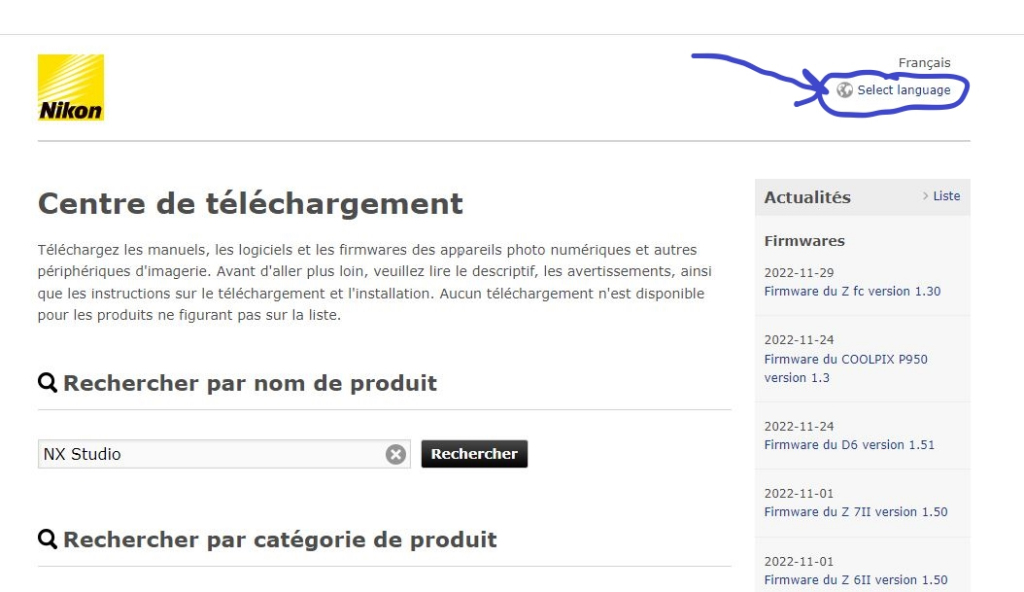Click the globe icon beside Select language
This screenshot has height=592, width=1024.
pyautogui.click(x=845, y=90)
